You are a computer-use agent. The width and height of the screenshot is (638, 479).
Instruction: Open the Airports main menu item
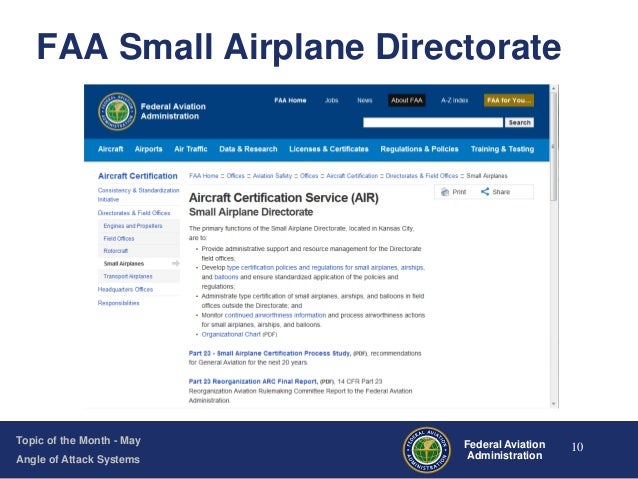[x=149, y=149]
